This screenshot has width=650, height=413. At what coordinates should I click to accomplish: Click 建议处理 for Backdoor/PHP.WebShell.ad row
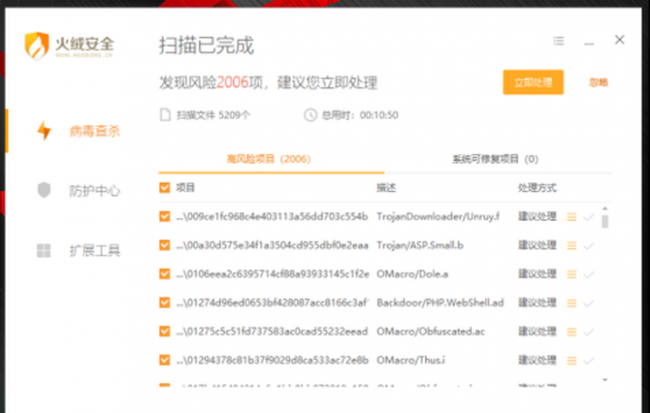(537, 302)
